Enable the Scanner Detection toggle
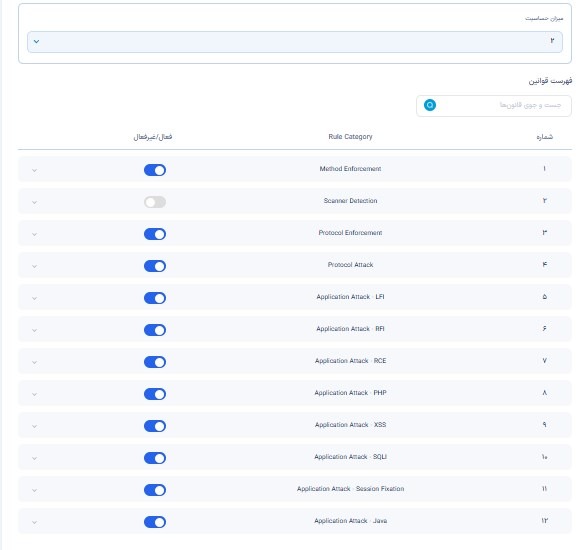This screenshot has width=588, height=550. coord(155,202)
